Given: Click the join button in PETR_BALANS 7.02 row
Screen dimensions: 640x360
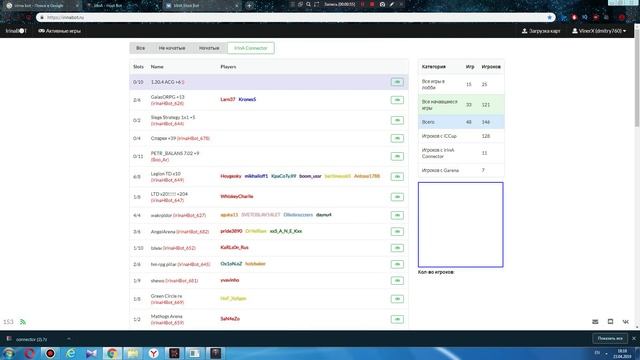Looking at the screenshot, I should [x=397, y=156].
